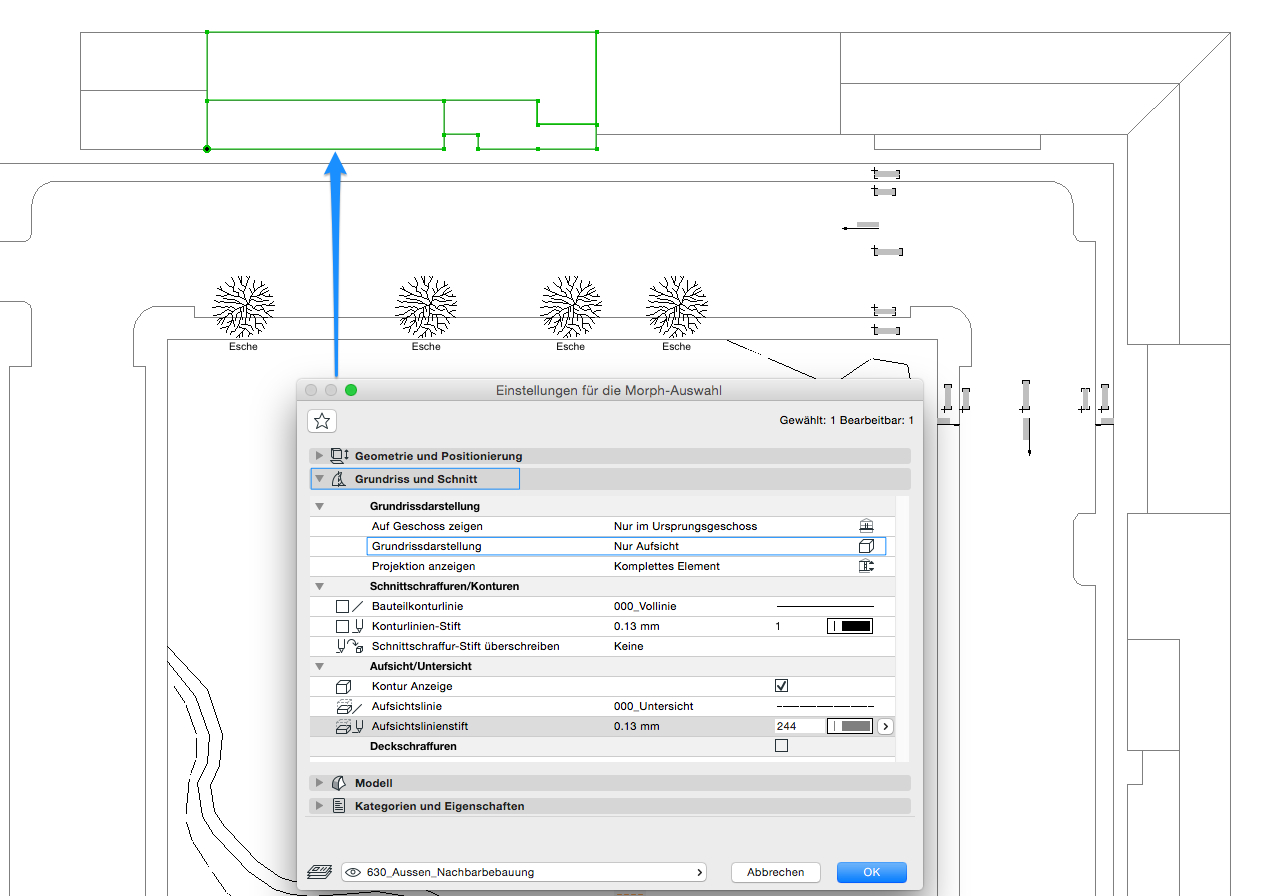Click the cube icon in Grundrissdarstellung row
The height and width of the screenshot is (896, 1264).
tap(866, 546)
